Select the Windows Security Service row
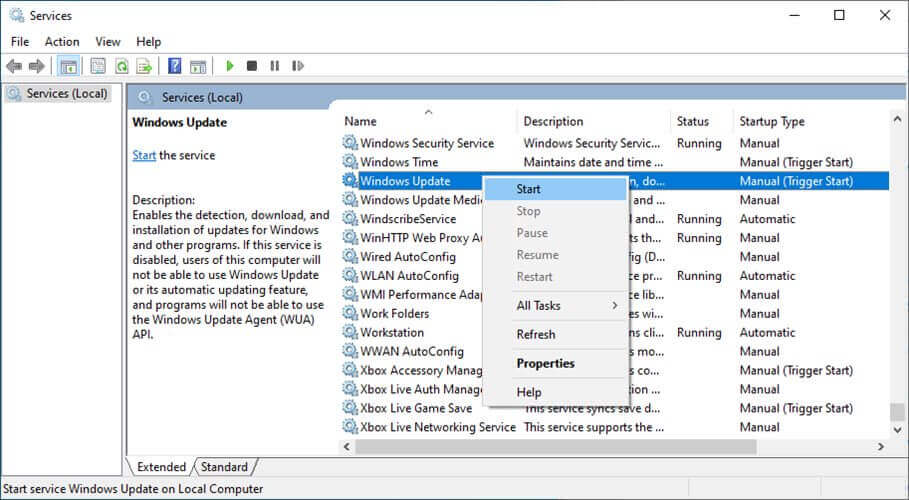The image size is (909, 500). (614, 143)
